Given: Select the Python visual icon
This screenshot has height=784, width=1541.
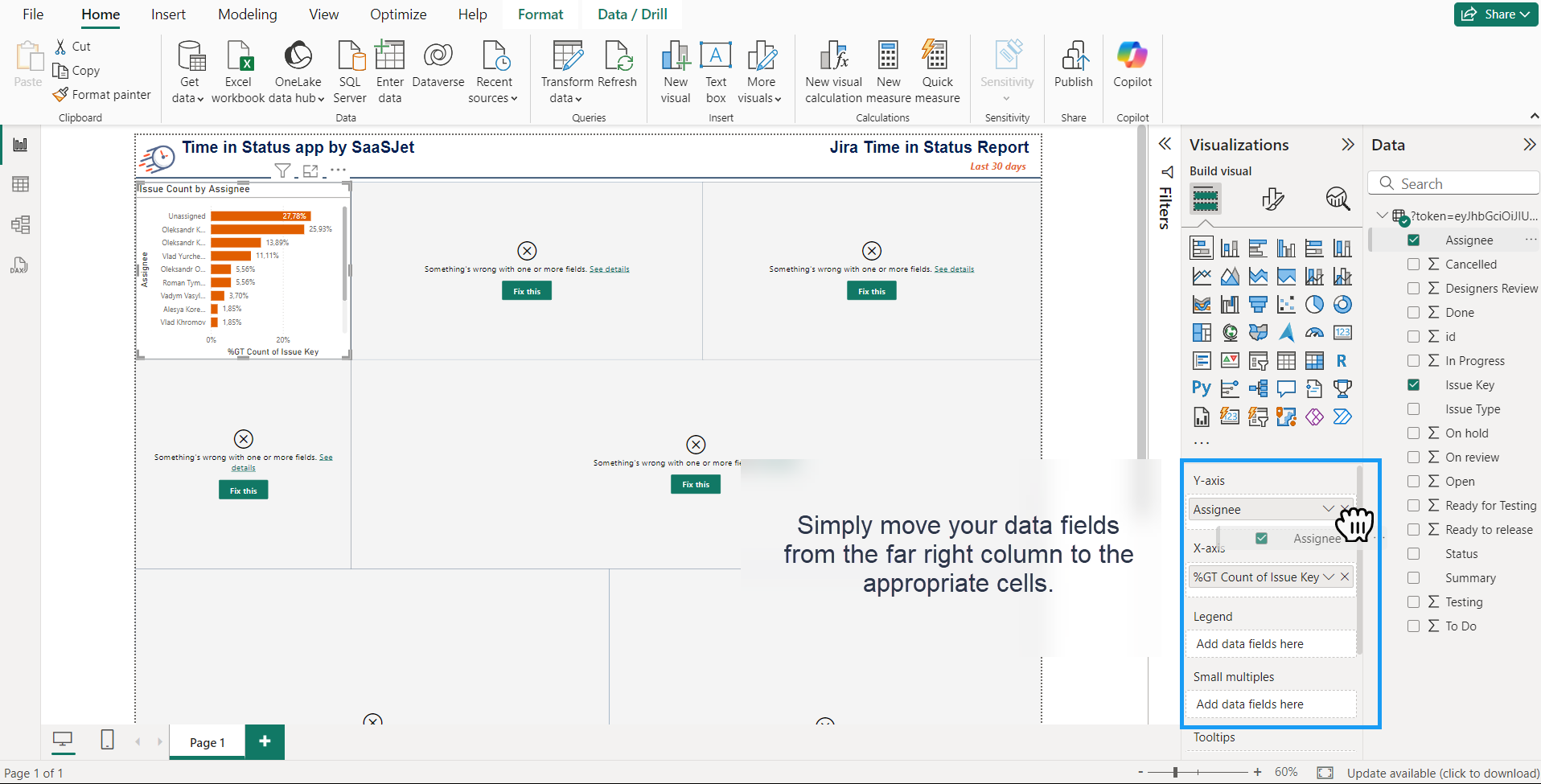Looking at the screenshot, I should point(1201,388).
